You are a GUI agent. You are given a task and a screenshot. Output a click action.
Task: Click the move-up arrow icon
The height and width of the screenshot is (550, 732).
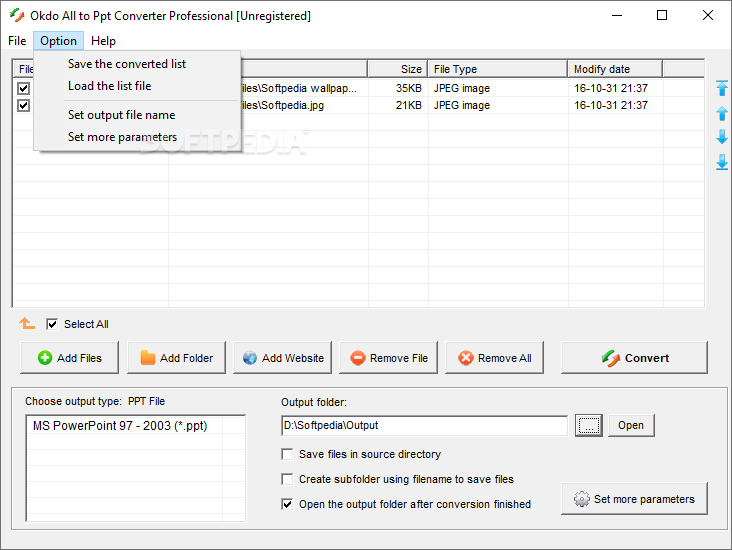coord(722,113)
